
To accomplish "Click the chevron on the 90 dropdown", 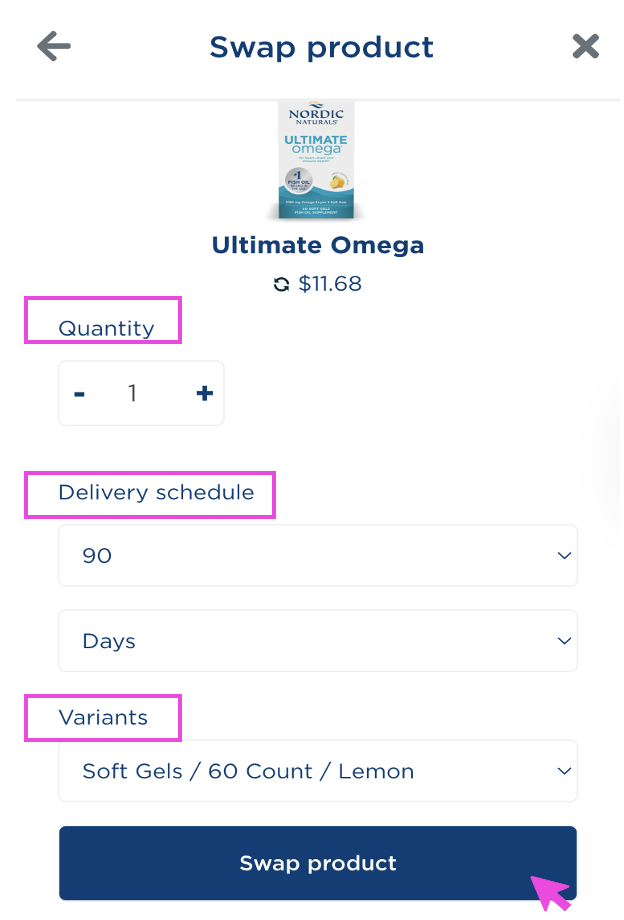I will coord(564,556).
